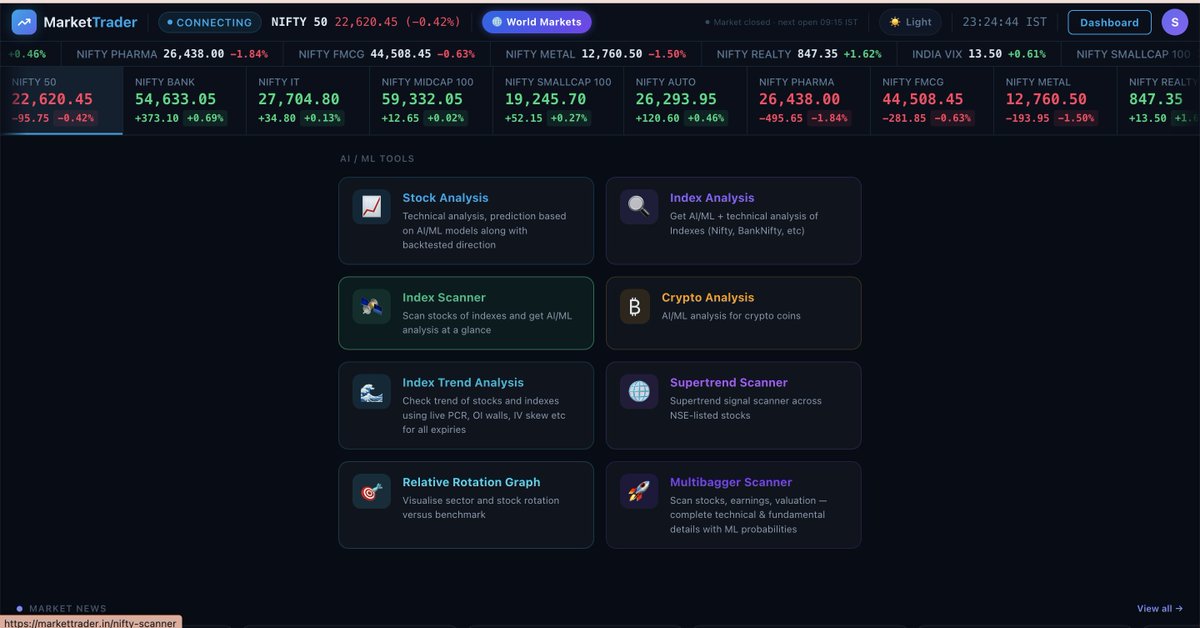This screenshot has width=1200, height=628.
Task: Click the Relative Rotation Graph target icon
Action: pyautogui.click(x=371, y=491)
